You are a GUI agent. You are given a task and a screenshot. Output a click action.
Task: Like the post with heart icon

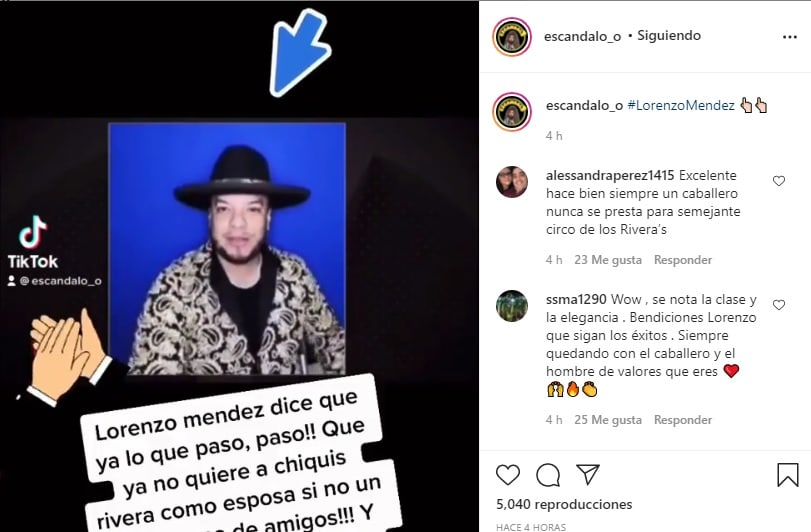coord(507,475)
